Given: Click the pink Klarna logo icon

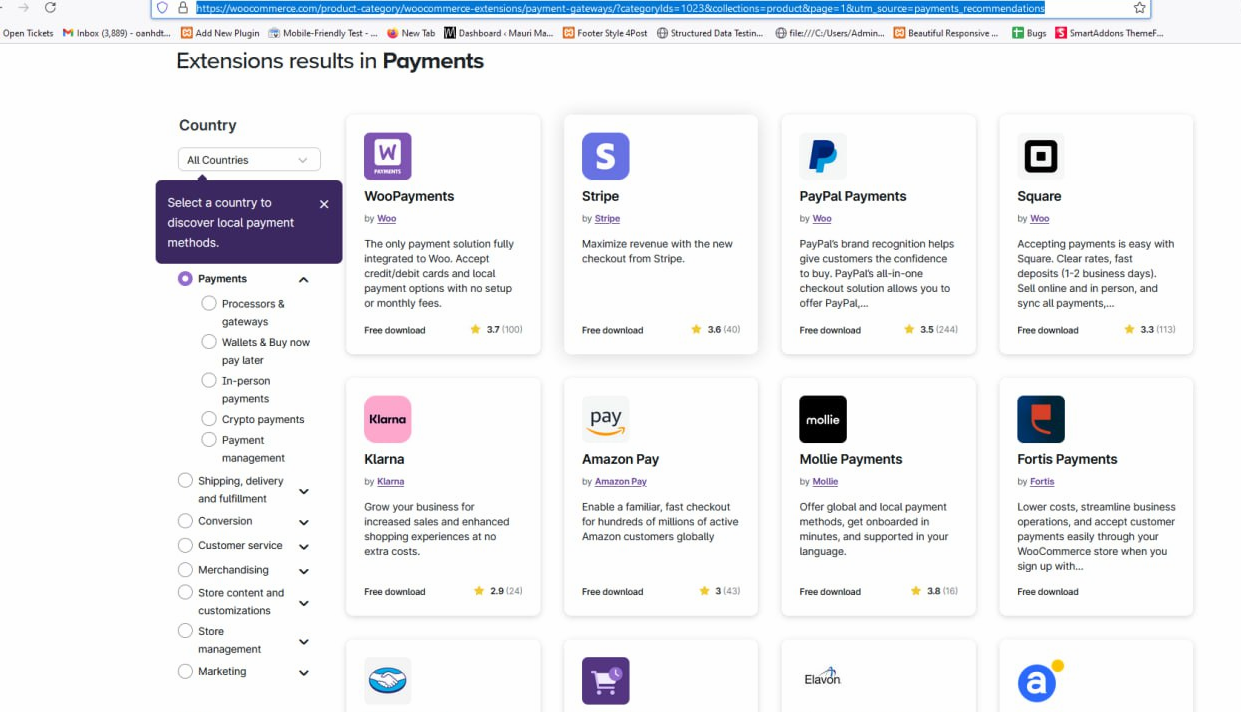Looking at the screenshot, I should click(x=388, y=419).
